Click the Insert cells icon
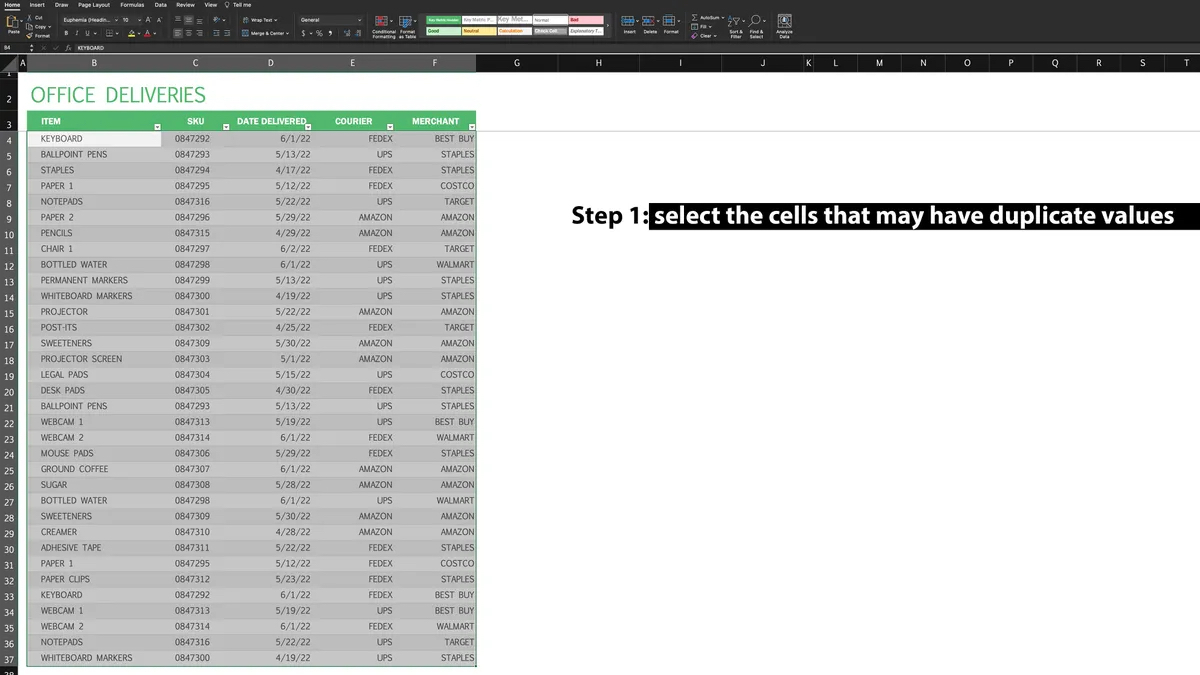 coord(629,23)
